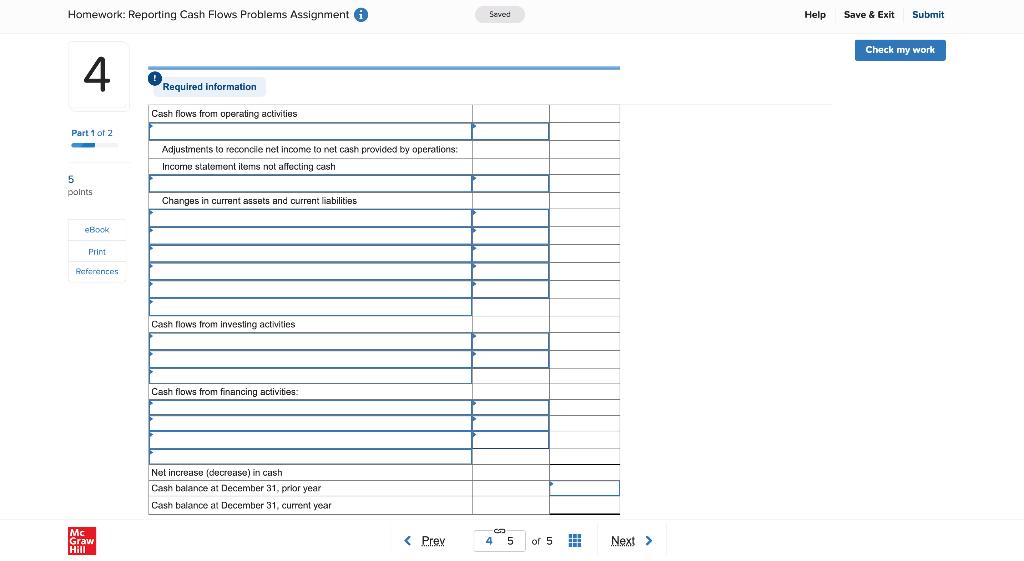Open the eBook link
The height and width of the screenshot is (561, 1024).
click(x=97, y=230)
